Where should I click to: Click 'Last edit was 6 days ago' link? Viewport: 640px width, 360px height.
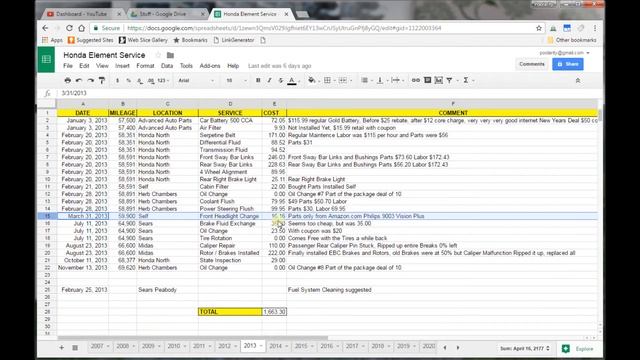point(280,66)
